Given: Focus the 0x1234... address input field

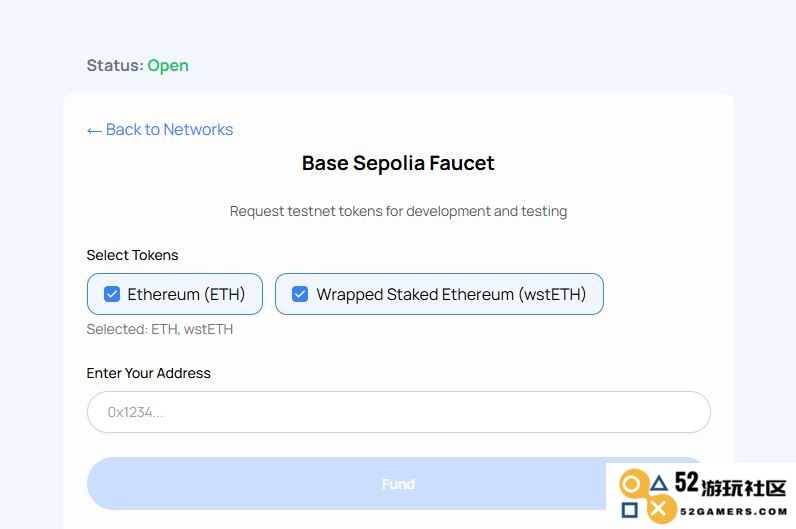Looking at the screenshot, I should (x=399, y=412).
